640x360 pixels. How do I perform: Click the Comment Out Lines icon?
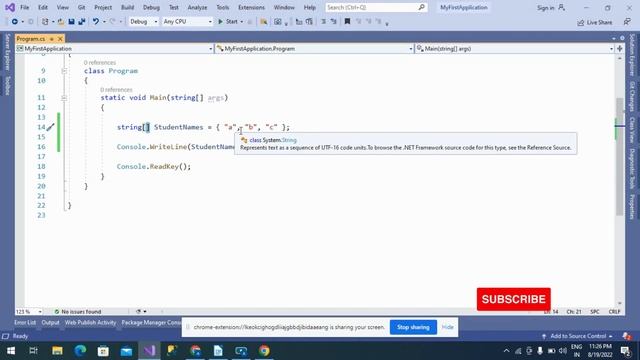point(323,22)
